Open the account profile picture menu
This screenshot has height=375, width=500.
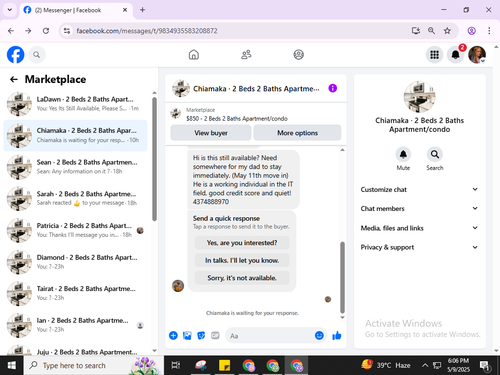477,55
